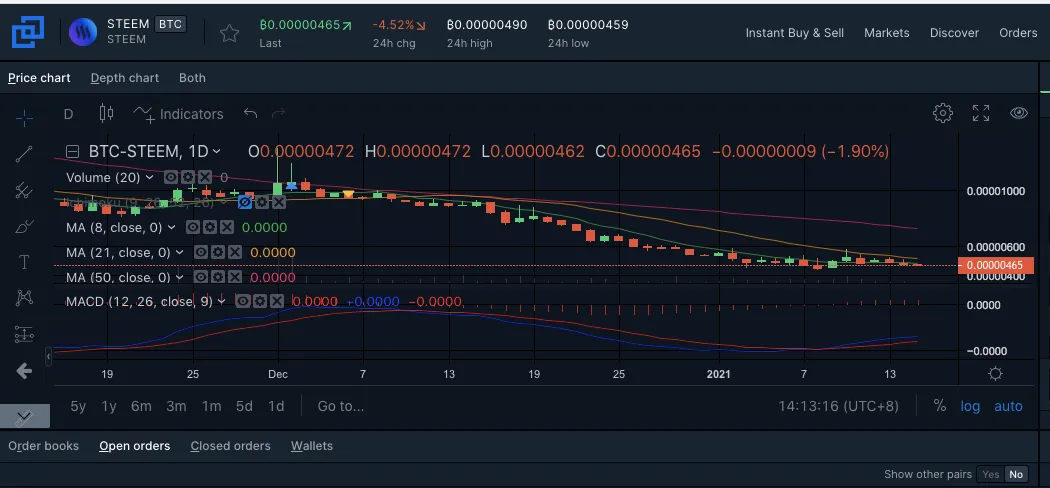Toggle the chart visibility eye at top right

pos(1019,113)
